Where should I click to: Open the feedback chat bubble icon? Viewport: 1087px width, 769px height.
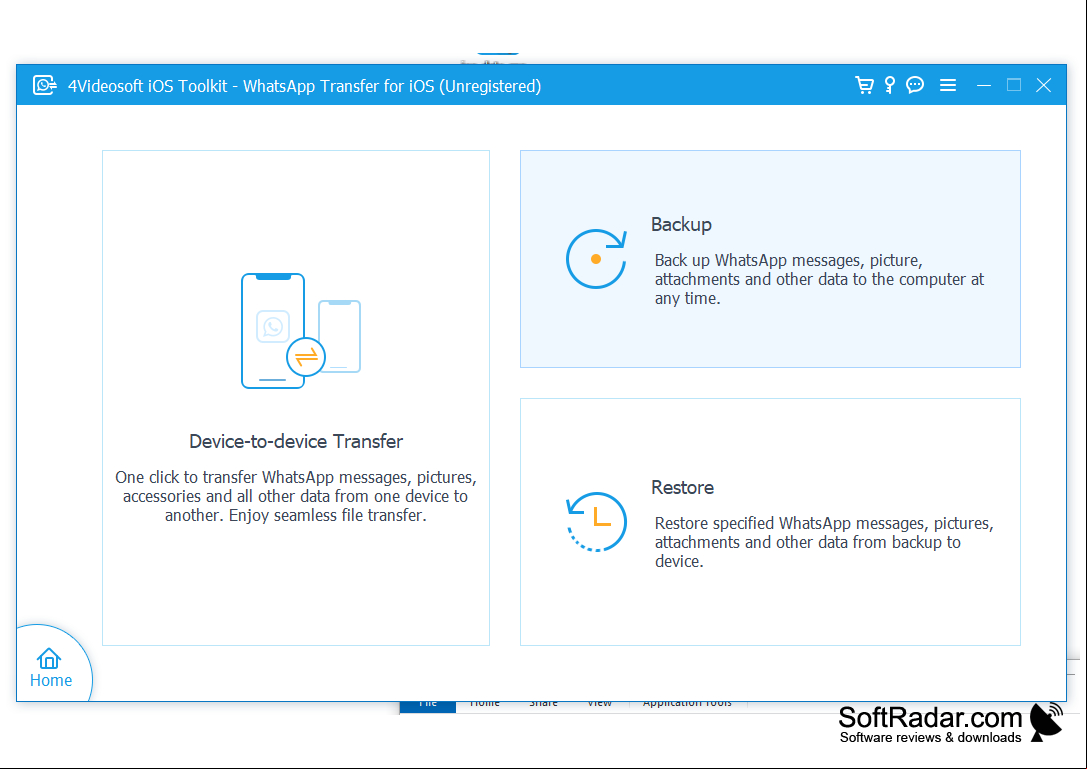915,85
